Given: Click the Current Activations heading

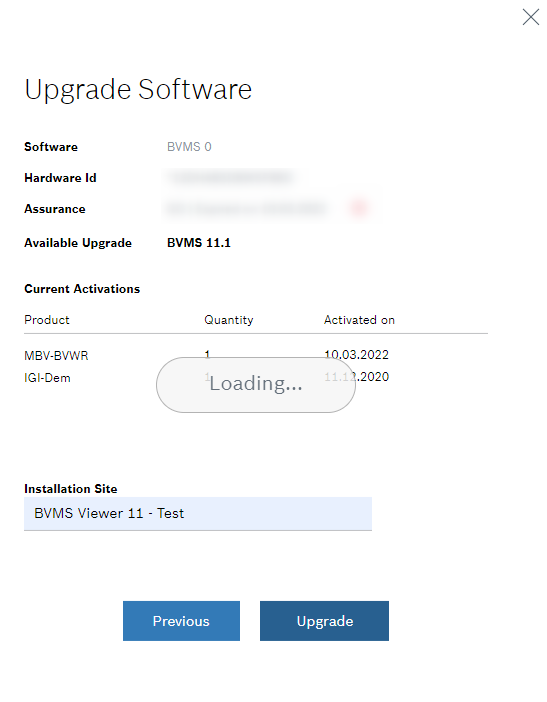Looking at the screenshot, I should (x=82, y=289).
